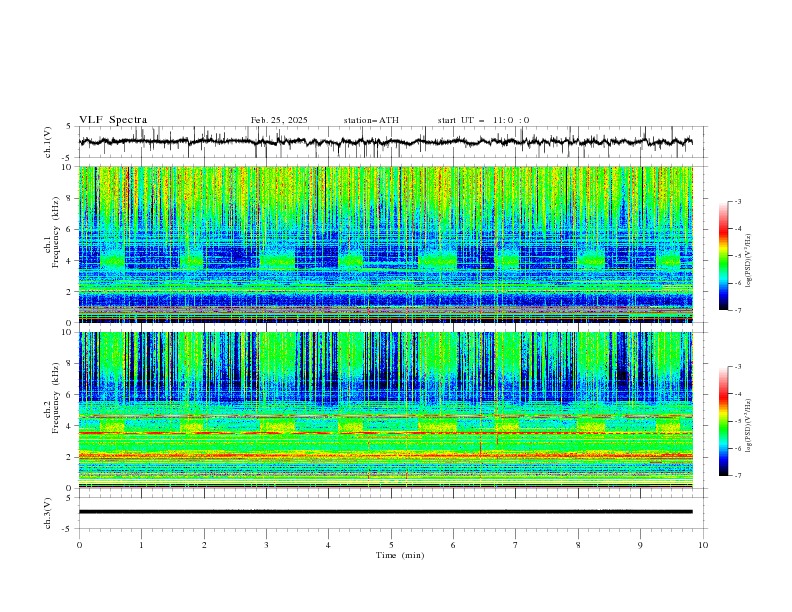Click the upper PSD color scale bar
Screen dimensions: 792x612
[x=724, y=256]
